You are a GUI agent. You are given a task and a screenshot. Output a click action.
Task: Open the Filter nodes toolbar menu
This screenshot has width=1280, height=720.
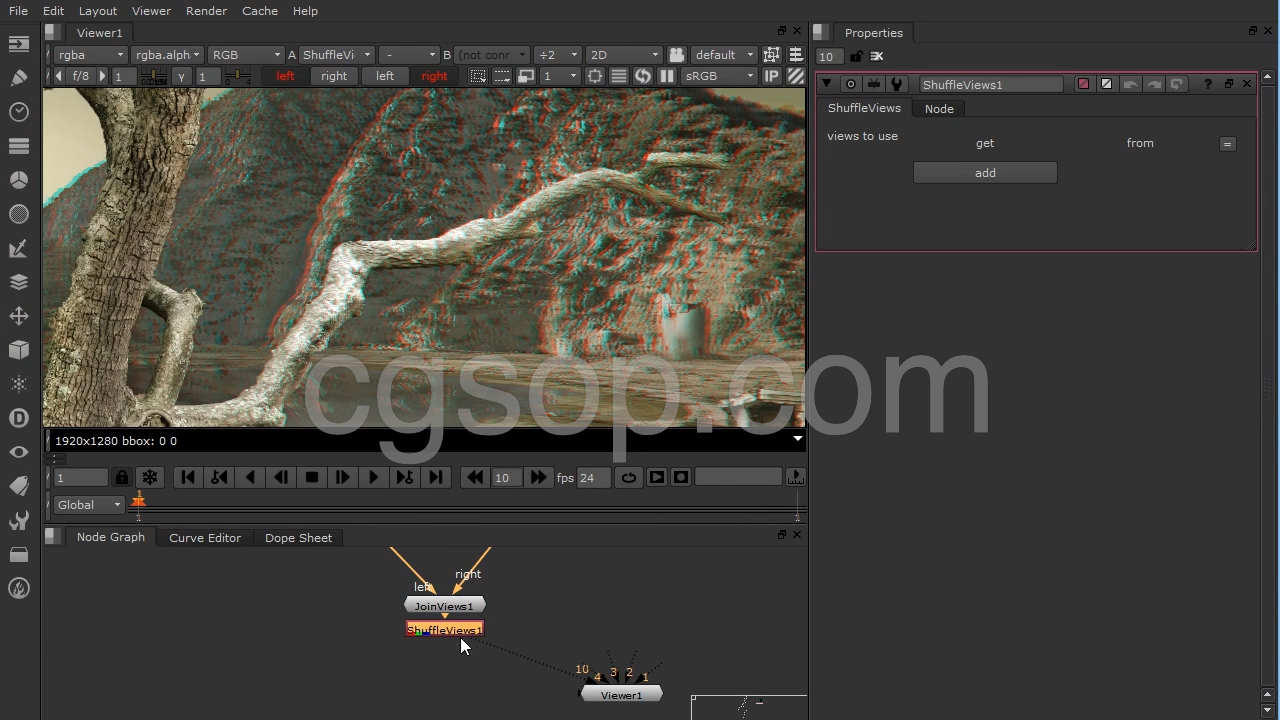tap(18, 214)
